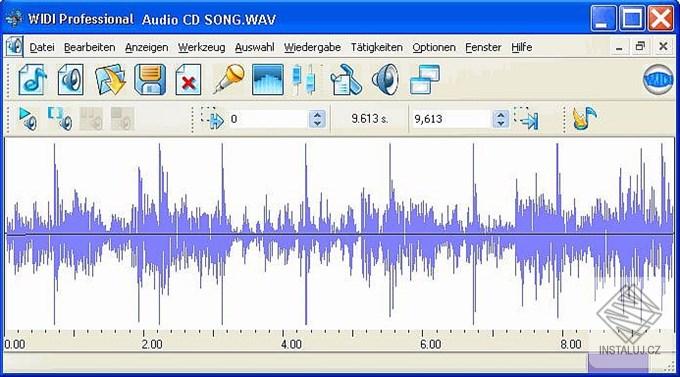Open the Werkzeug menu
This screenshot has height=377, width=680.
[x=202, y=47]
